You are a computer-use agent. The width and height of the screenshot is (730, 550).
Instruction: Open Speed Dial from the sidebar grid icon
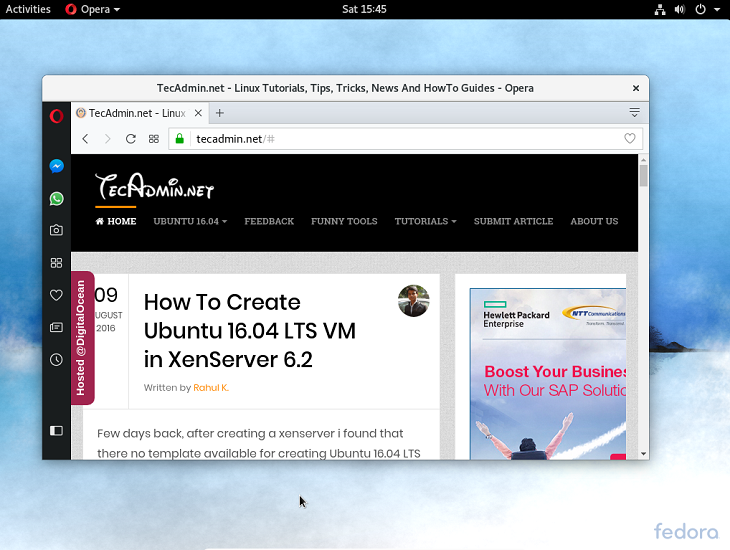(56, 263)
